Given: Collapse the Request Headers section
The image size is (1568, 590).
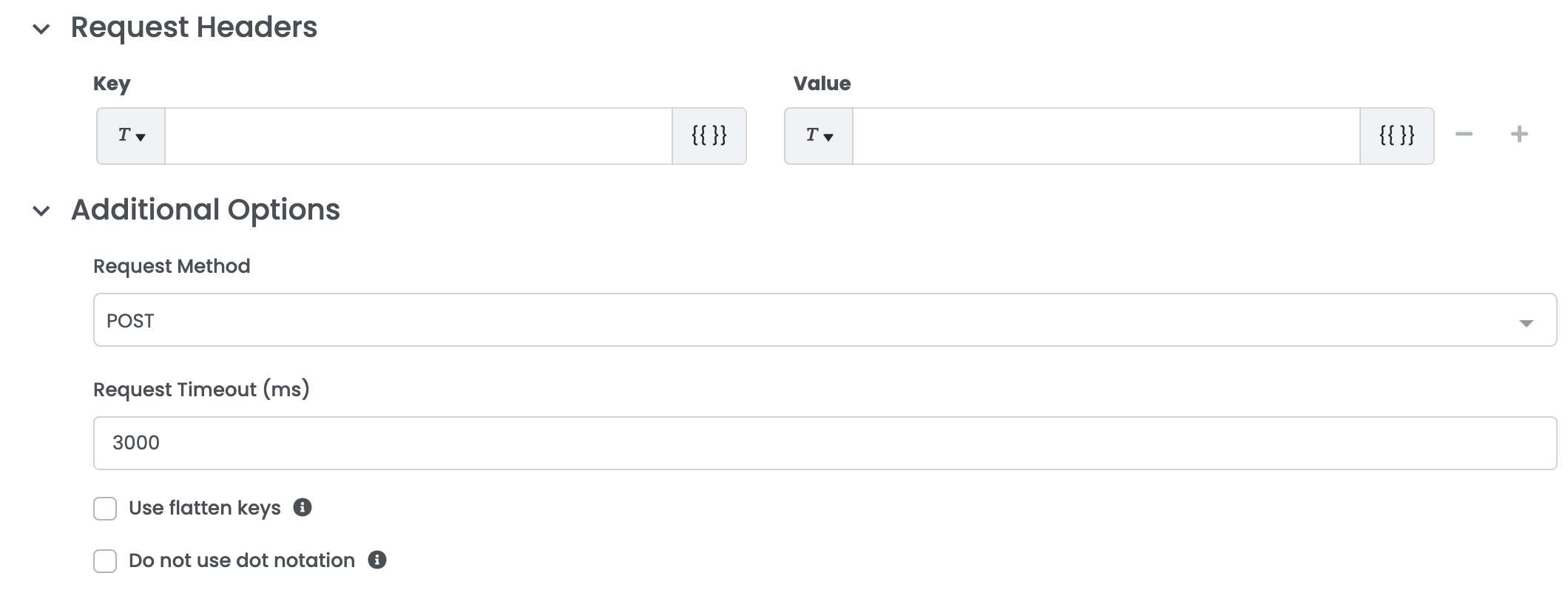Looking at the screenshot, I should pos(41,30).
